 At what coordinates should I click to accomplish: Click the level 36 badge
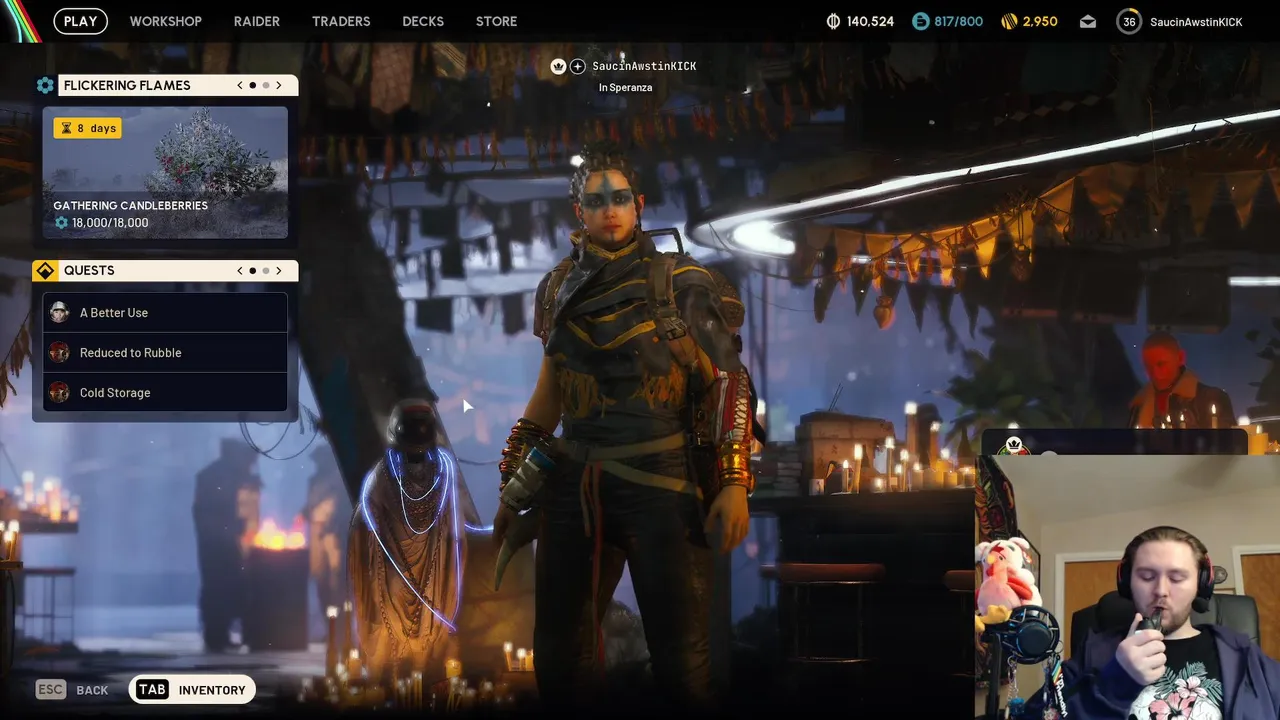[x=1129, y=21]
